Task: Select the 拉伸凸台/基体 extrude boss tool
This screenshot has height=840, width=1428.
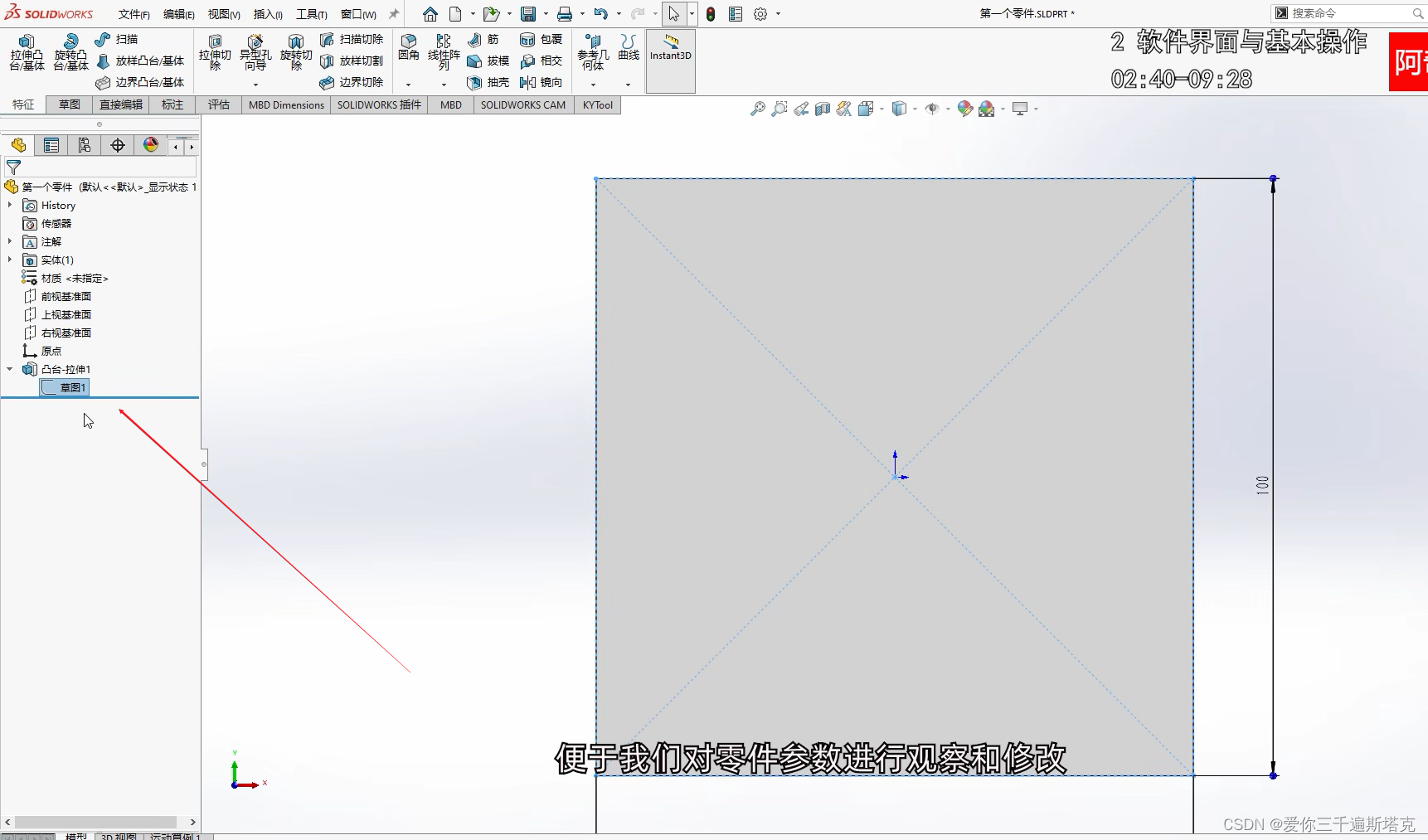Action: [27, 52]
